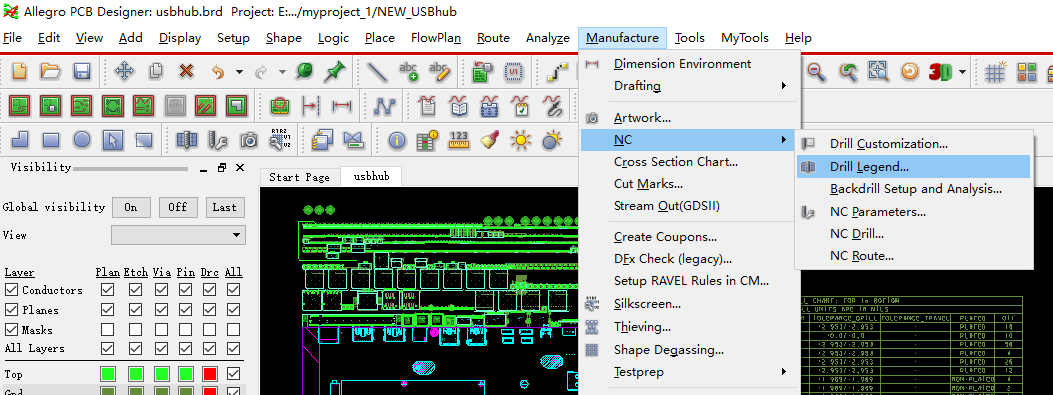The image size is (1053, 395).
Task: Click the Global visibility Last button
Action: [x=225, y=207]
